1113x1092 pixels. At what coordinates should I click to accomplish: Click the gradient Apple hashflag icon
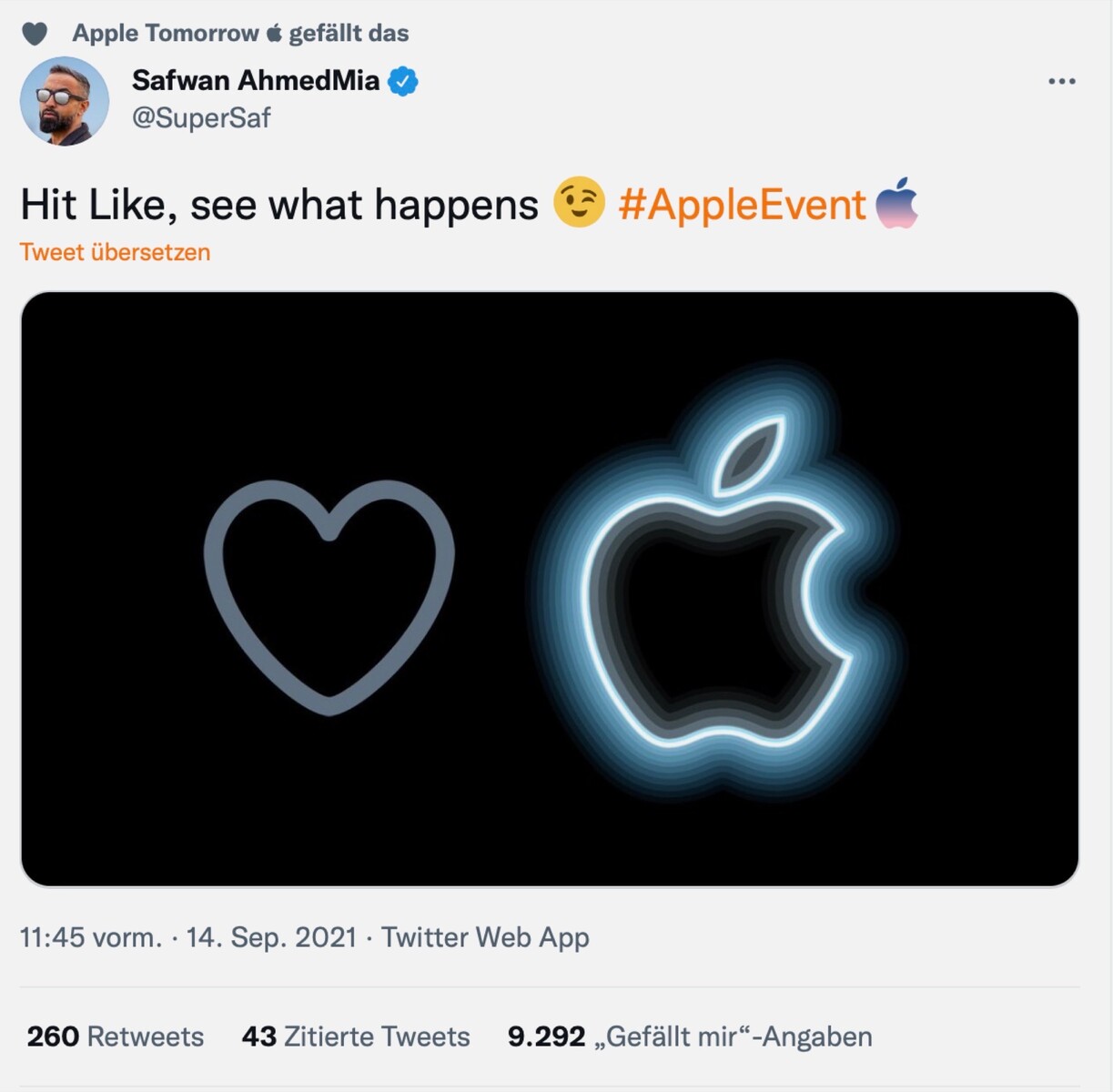coord(896,203)
